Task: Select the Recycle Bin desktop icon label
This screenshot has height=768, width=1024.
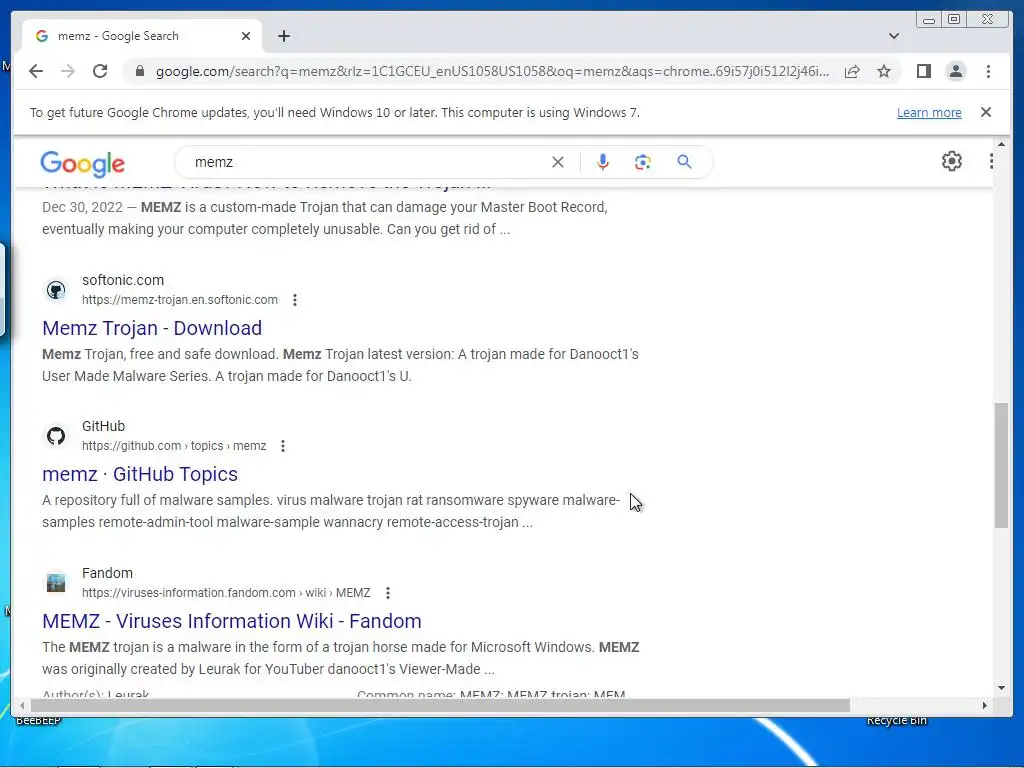Action: pyautogui.click(x=897, y=721)
